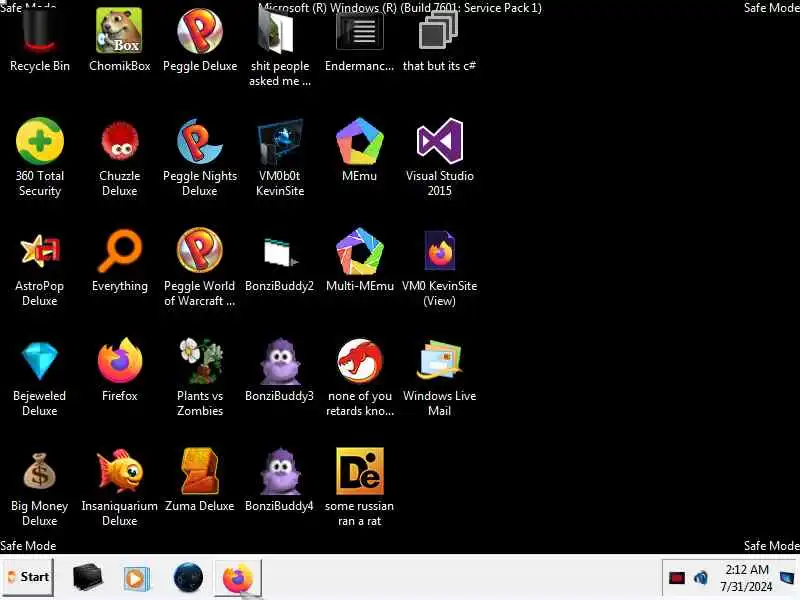This screenshot has width=800, height=600.
Task: Open the black folder taskbar icon
Action: click(88, 577)
